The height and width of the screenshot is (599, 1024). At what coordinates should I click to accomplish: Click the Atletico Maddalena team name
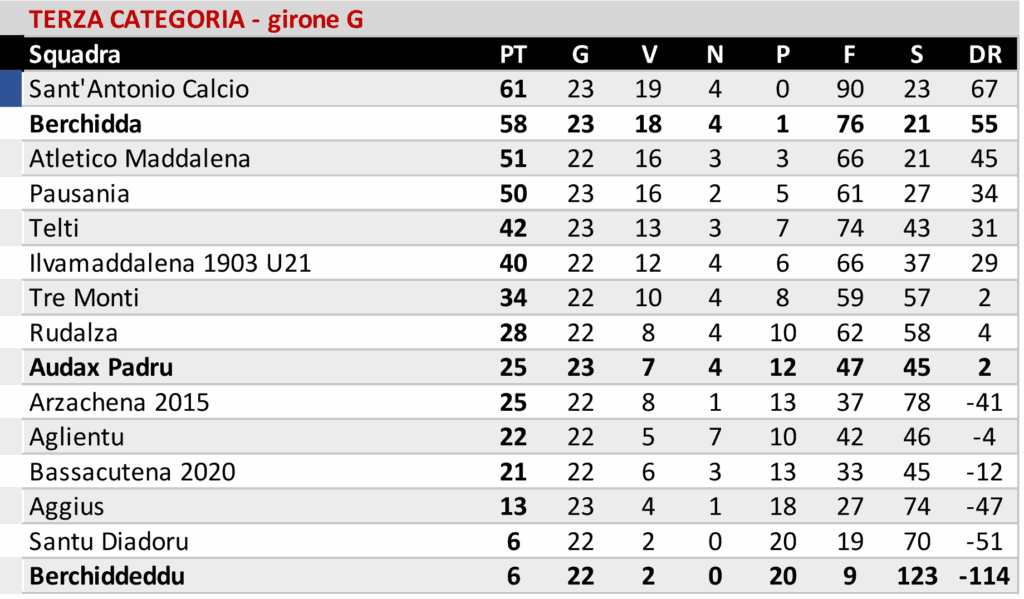[x=140, y=159]
